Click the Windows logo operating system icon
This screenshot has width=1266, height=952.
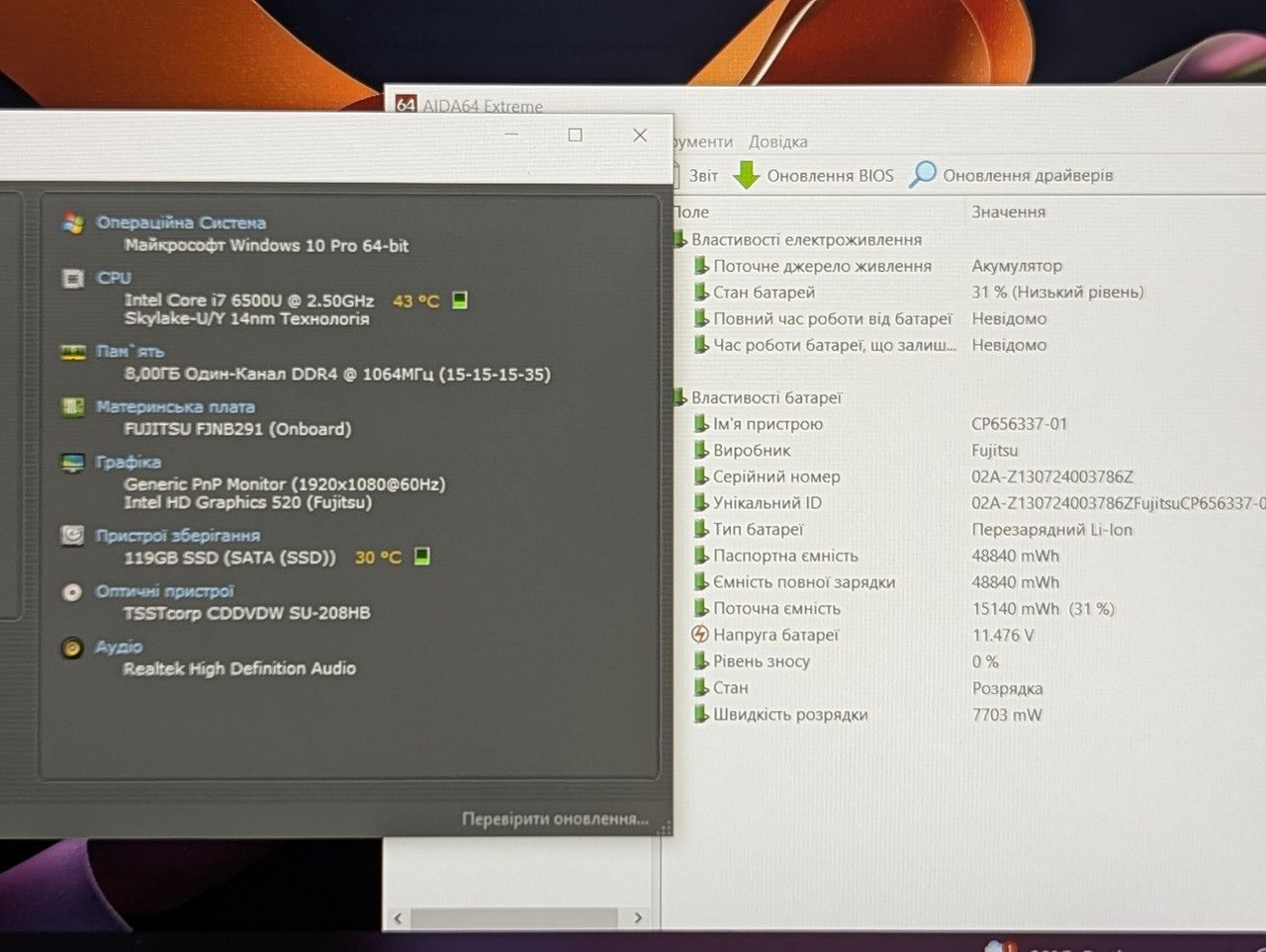click(x=72, y=223)
